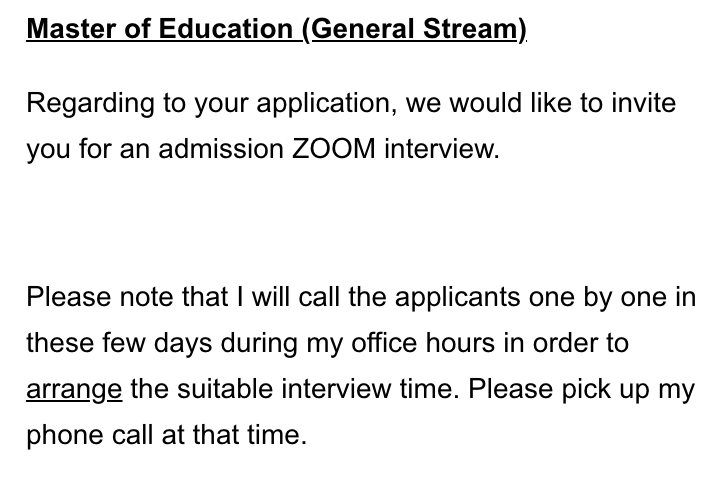This screenshot has height=486, width=722.
Task: Place cursor on the word "Regarding"
Action: 90,104
